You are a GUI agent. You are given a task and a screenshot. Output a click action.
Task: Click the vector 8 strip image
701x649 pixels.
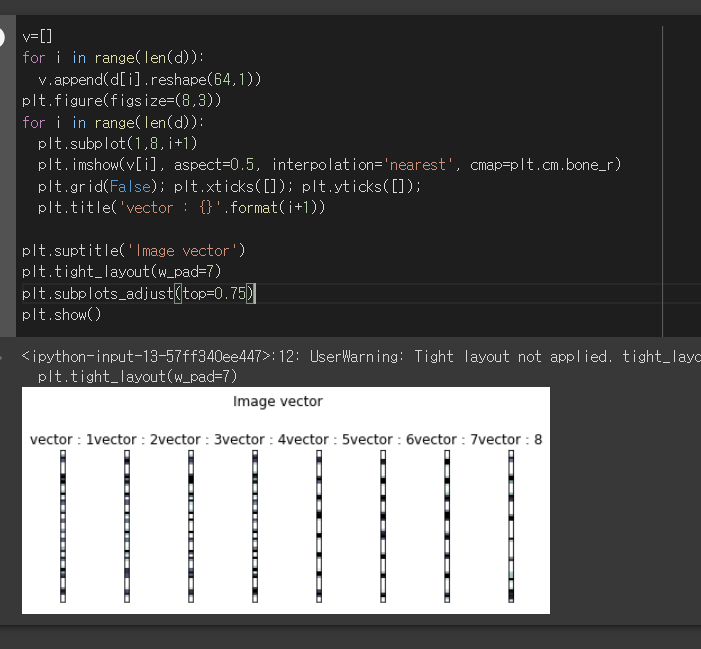coord(511,526)
